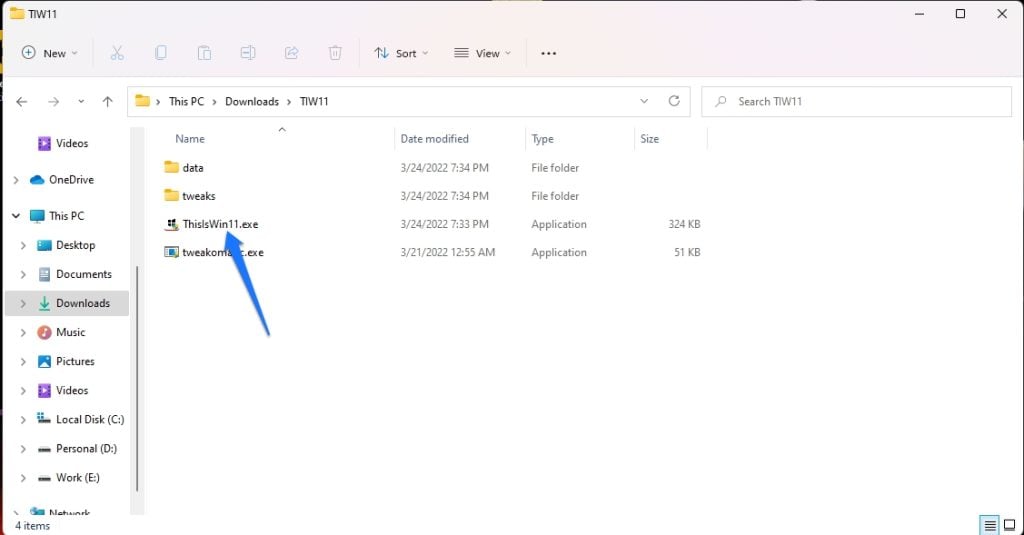Click 3/21/2022 12:55 AM date cell
Viewport: 1024px width, 535px height.
pyautogui.click(x=447, y=252)
